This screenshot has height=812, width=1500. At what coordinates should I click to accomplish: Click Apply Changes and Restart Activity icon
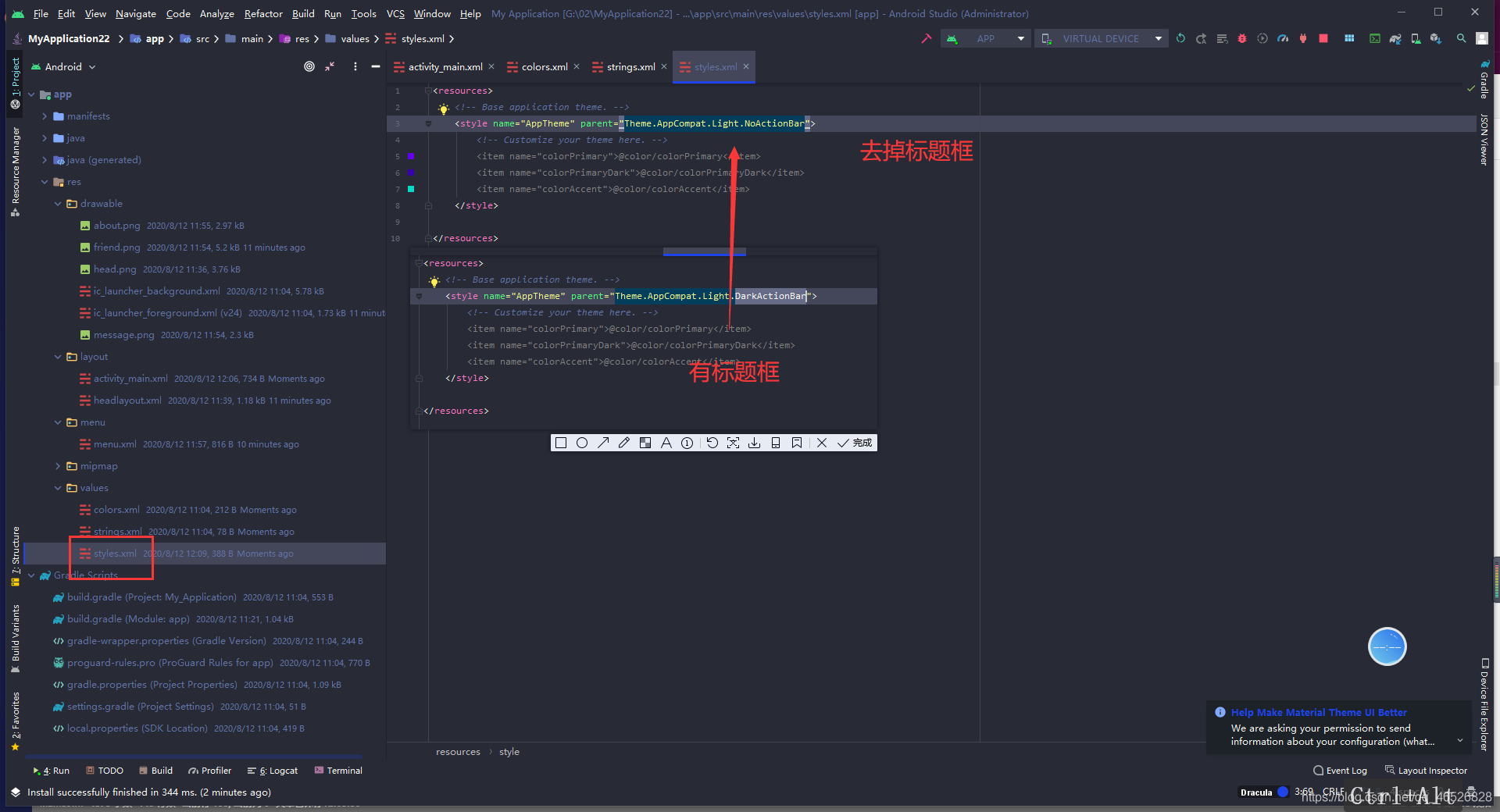[1202, 38]
